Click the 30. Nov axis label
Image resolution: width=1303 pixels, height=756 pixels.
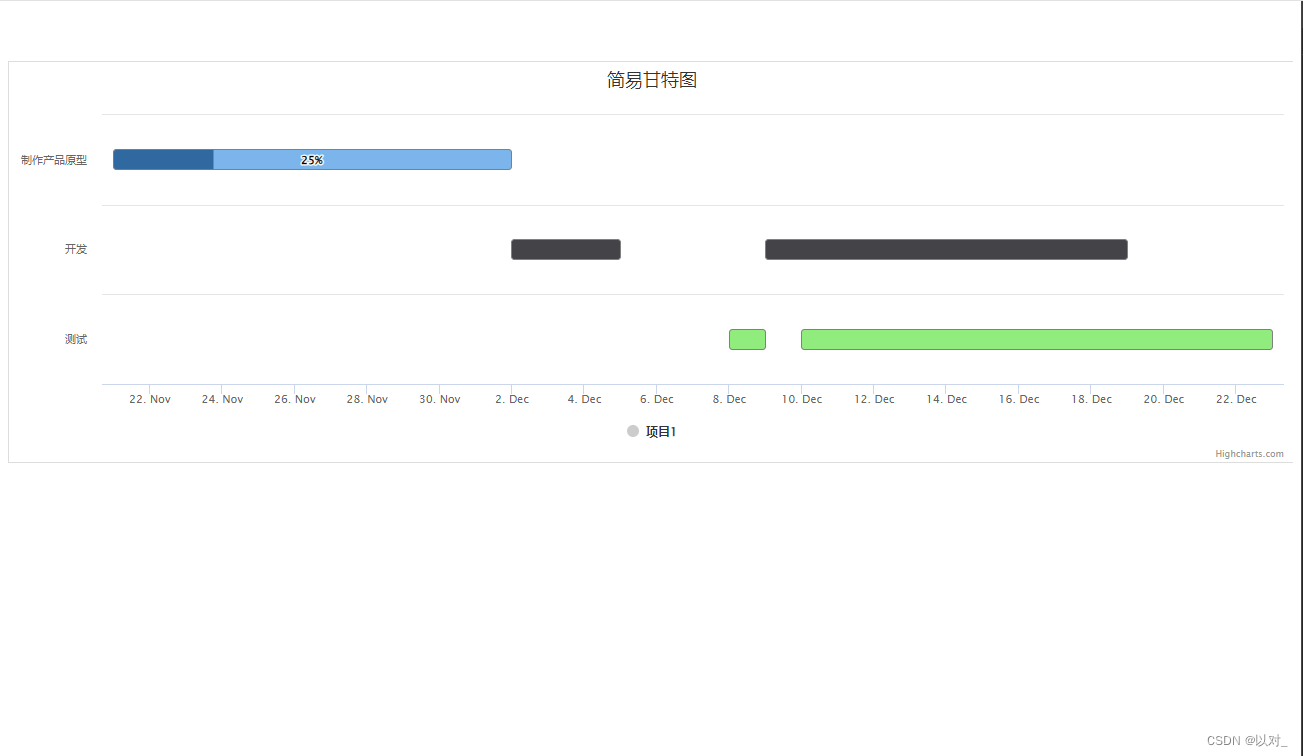pyautogui.click(x=440, y=399)
